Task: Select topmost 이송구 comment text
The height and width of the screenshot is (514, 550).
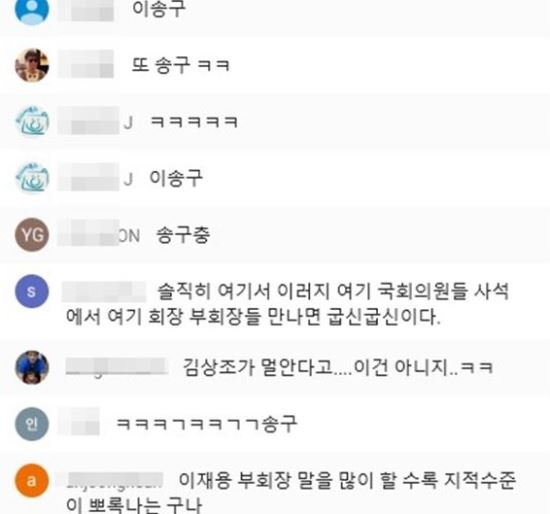Action: (159, 9)
